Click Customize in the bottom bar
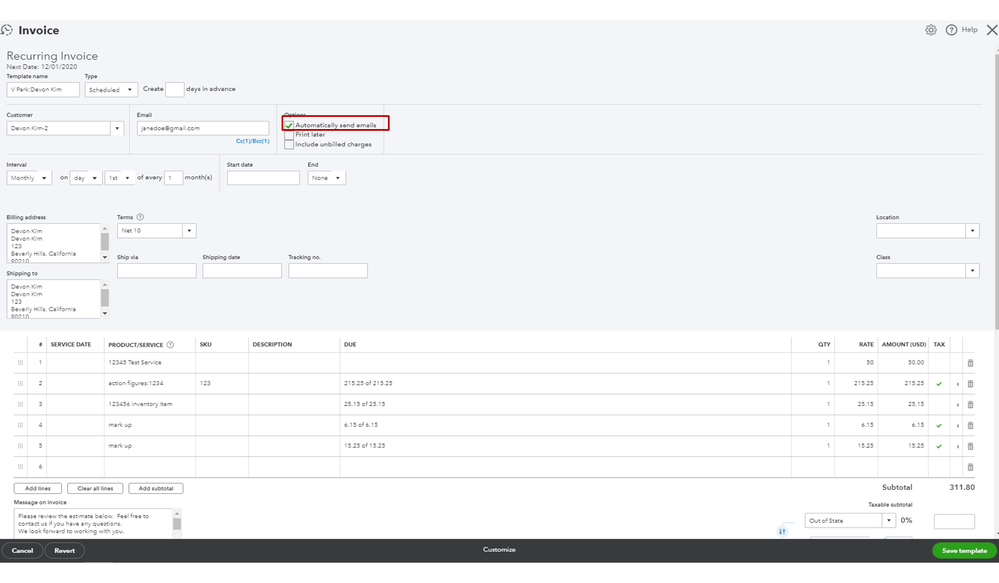The height and width of the screenshot is (583, 999). [x=499, y=550]
